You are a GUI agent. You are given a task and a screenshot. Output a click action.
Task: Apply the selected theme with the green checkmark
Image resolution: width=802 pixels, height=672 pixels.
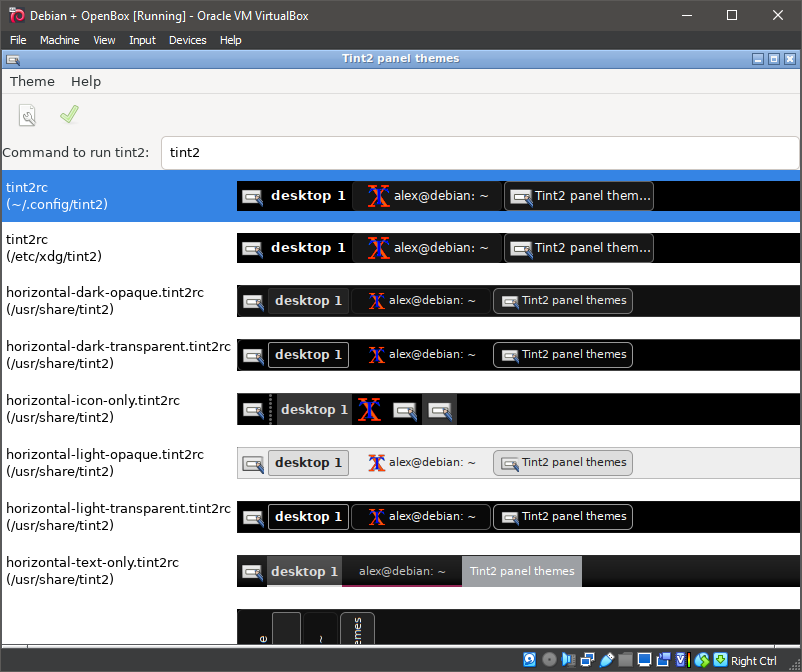pos(68,115)
